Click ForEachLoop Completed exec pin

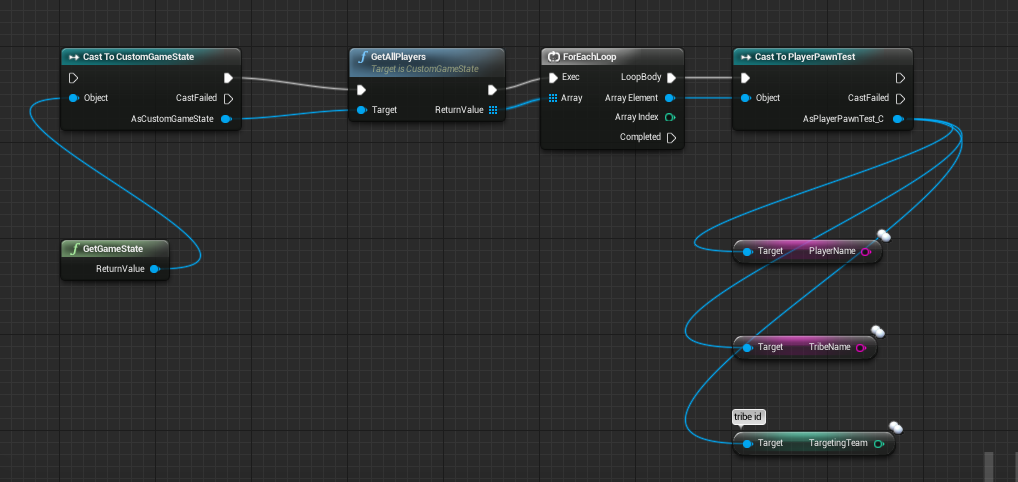click(x=671, y=138)
